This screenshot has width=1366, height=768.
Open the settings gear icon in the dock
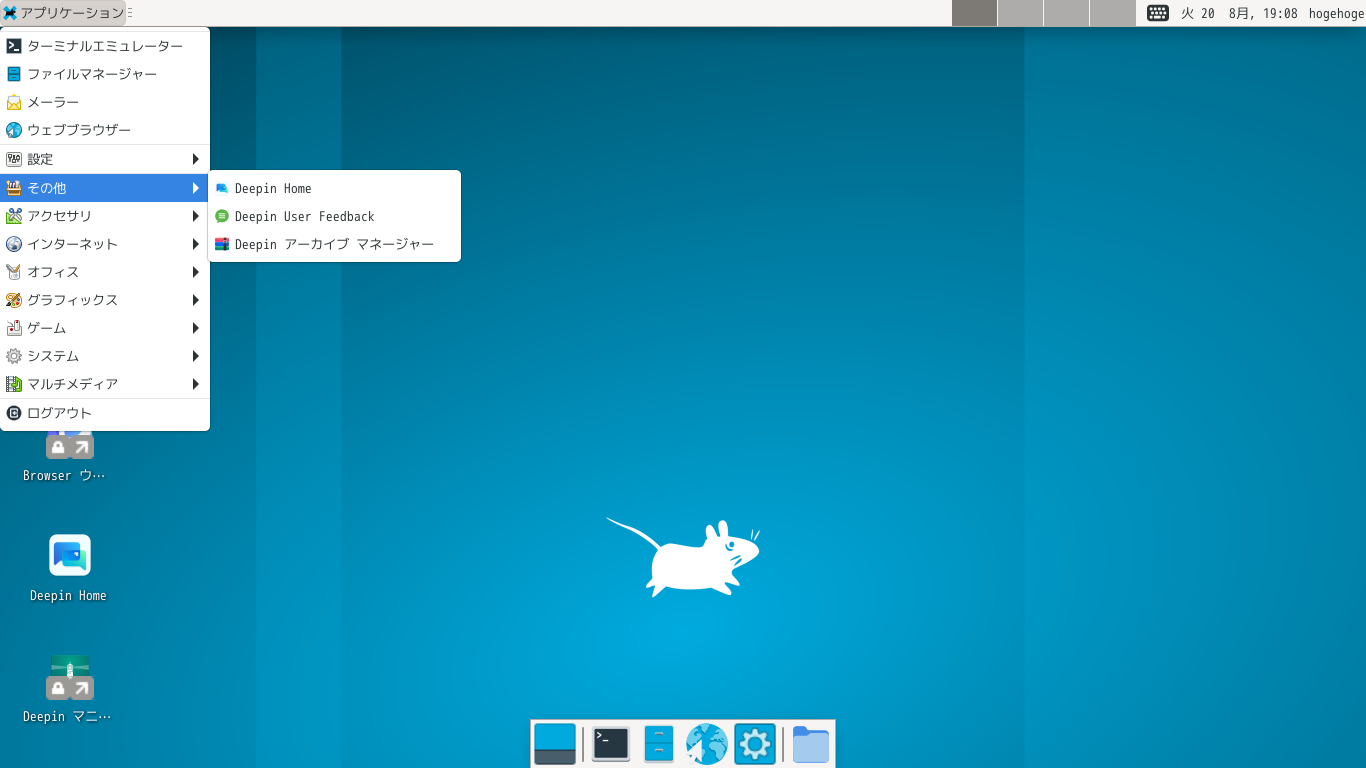[755, 744]
